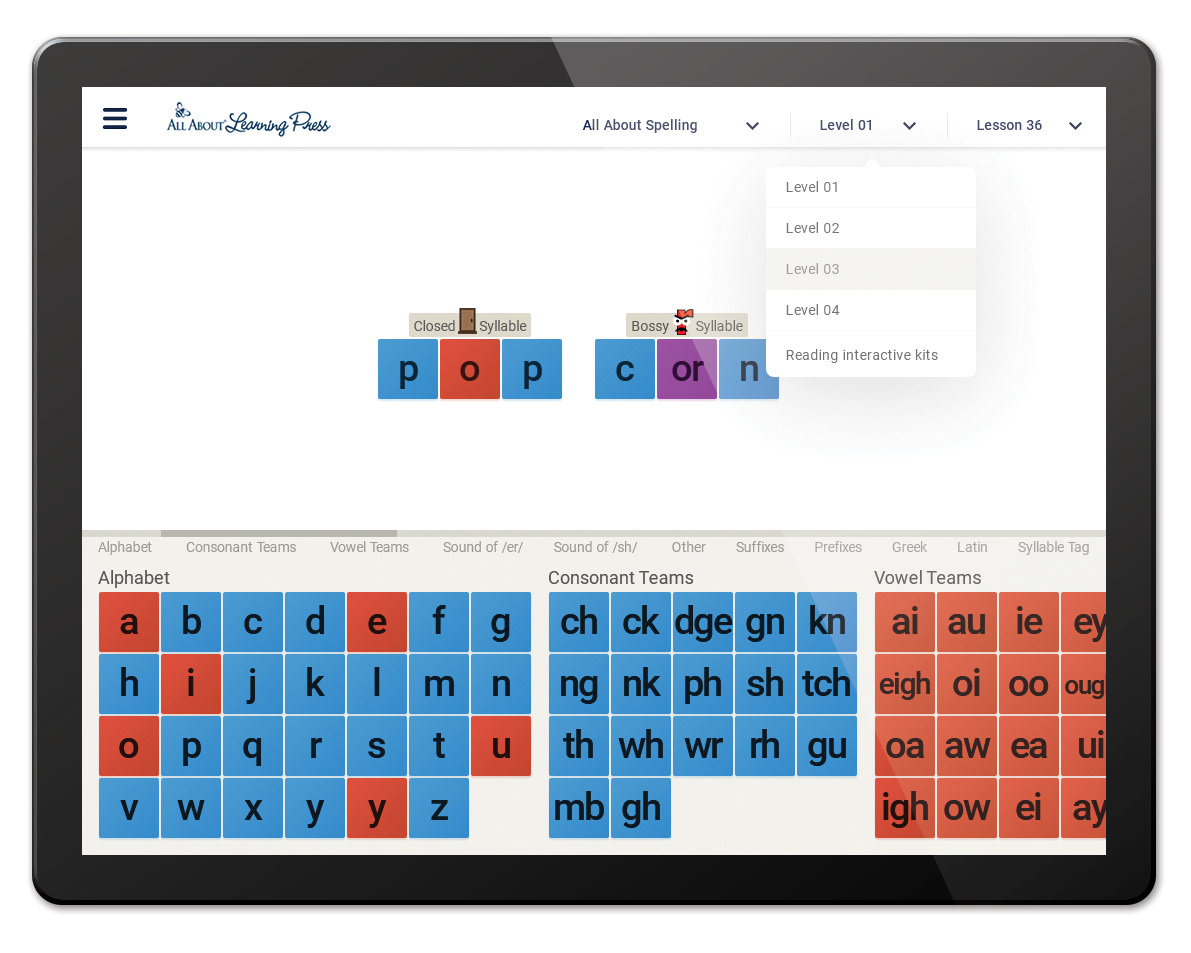Select the 'm' alphabet tile

pyautogui.click(x=438, y=683)
